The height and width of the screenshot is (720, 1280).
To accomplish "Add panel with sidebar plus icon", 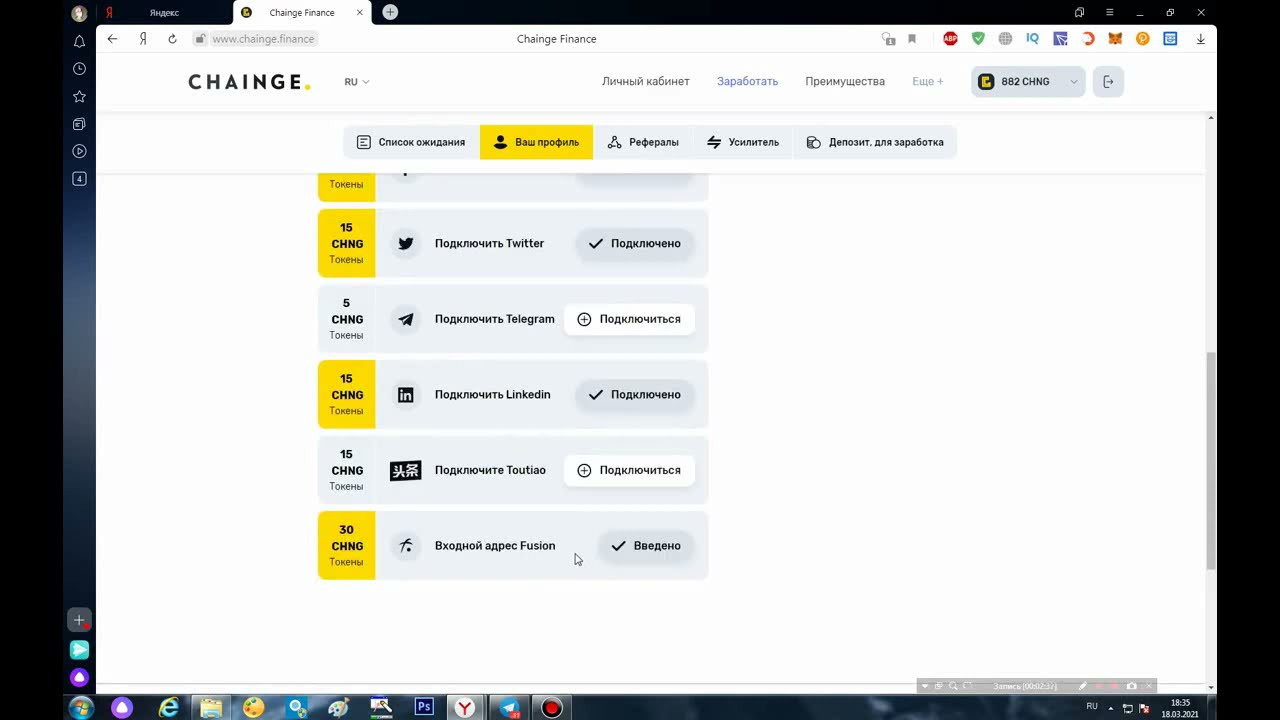I will pos(79,620).
